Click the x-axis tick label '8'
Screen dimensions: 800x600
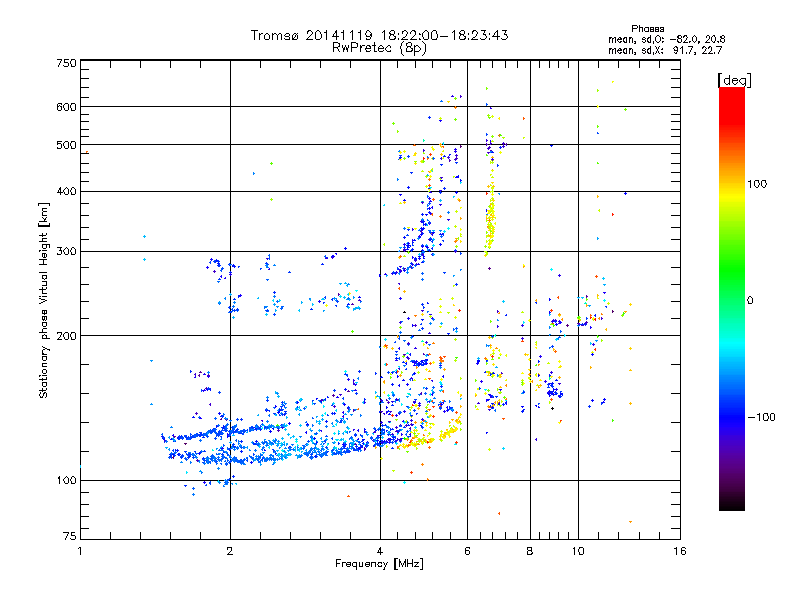pyautogui.click(x=530, y=551)
